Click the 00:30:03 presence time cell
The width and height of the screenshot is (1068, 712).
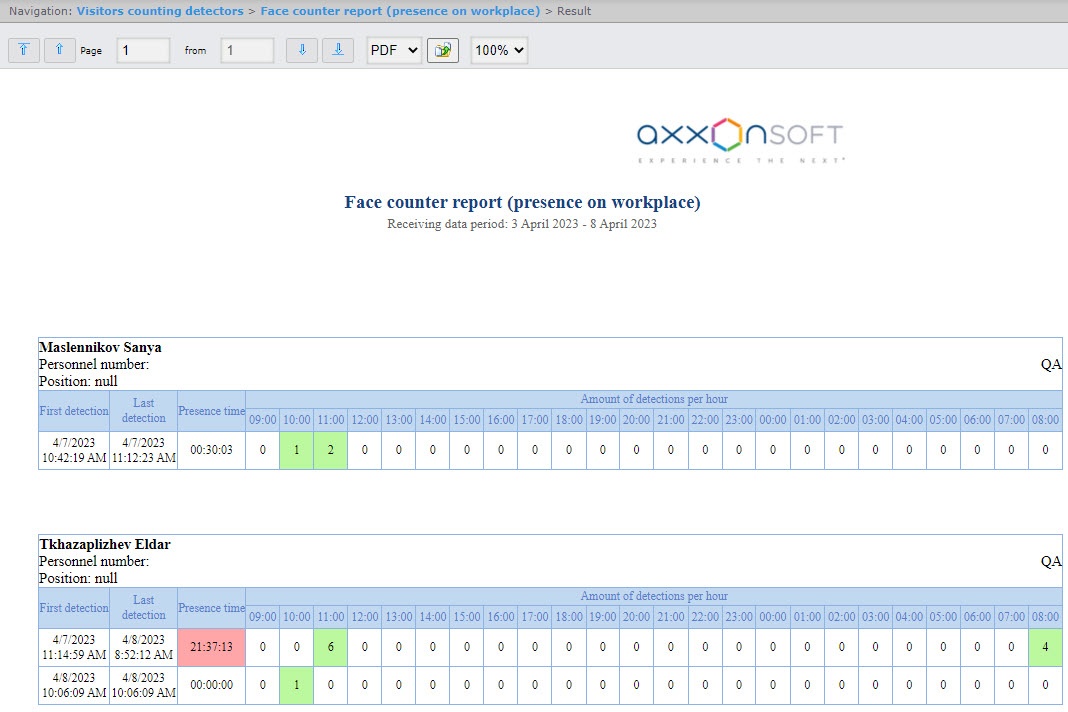tap(211, 450)
